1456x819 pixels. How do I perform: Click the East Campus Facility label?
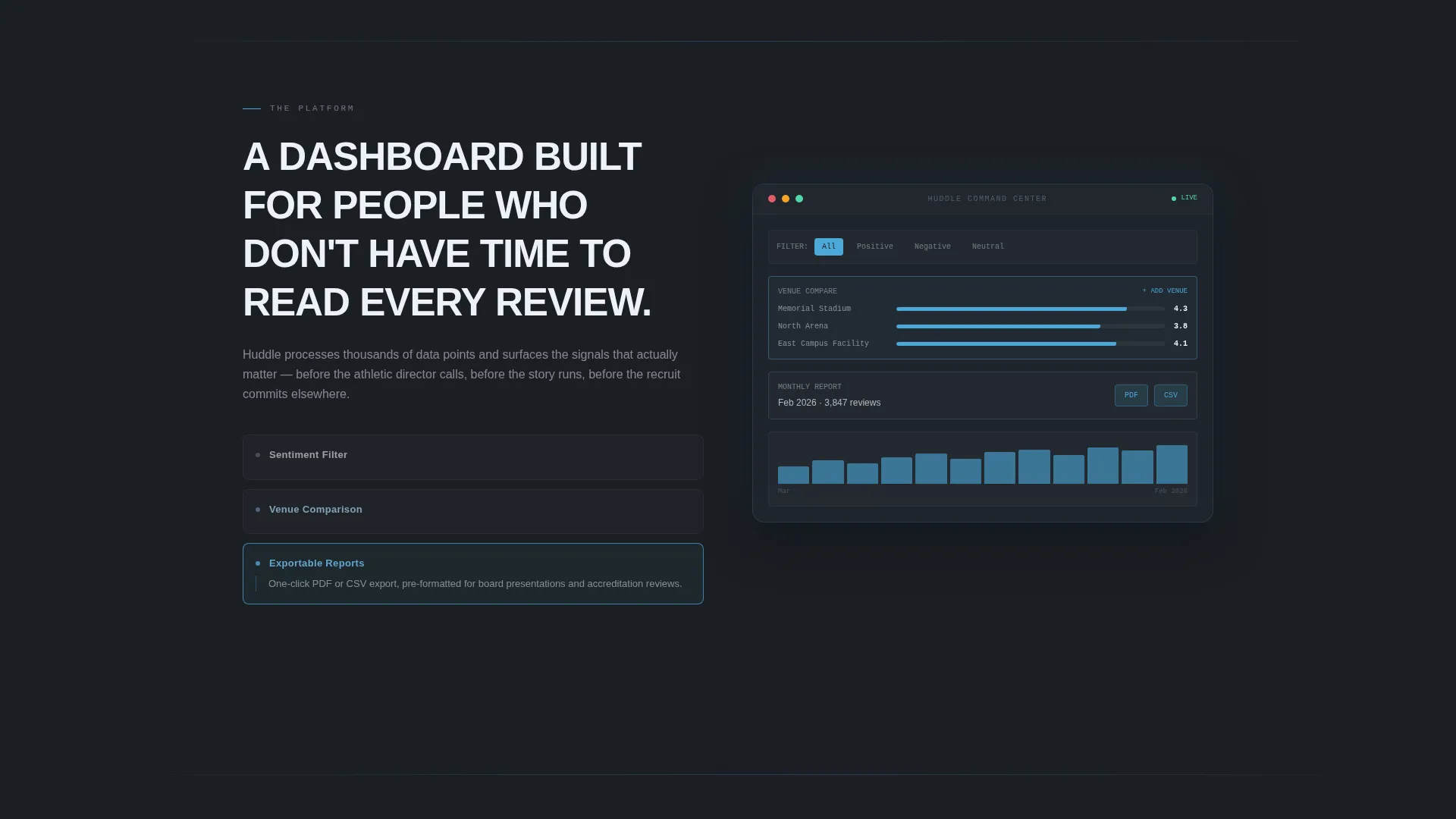pyautogui.click(x=823, y=344)
